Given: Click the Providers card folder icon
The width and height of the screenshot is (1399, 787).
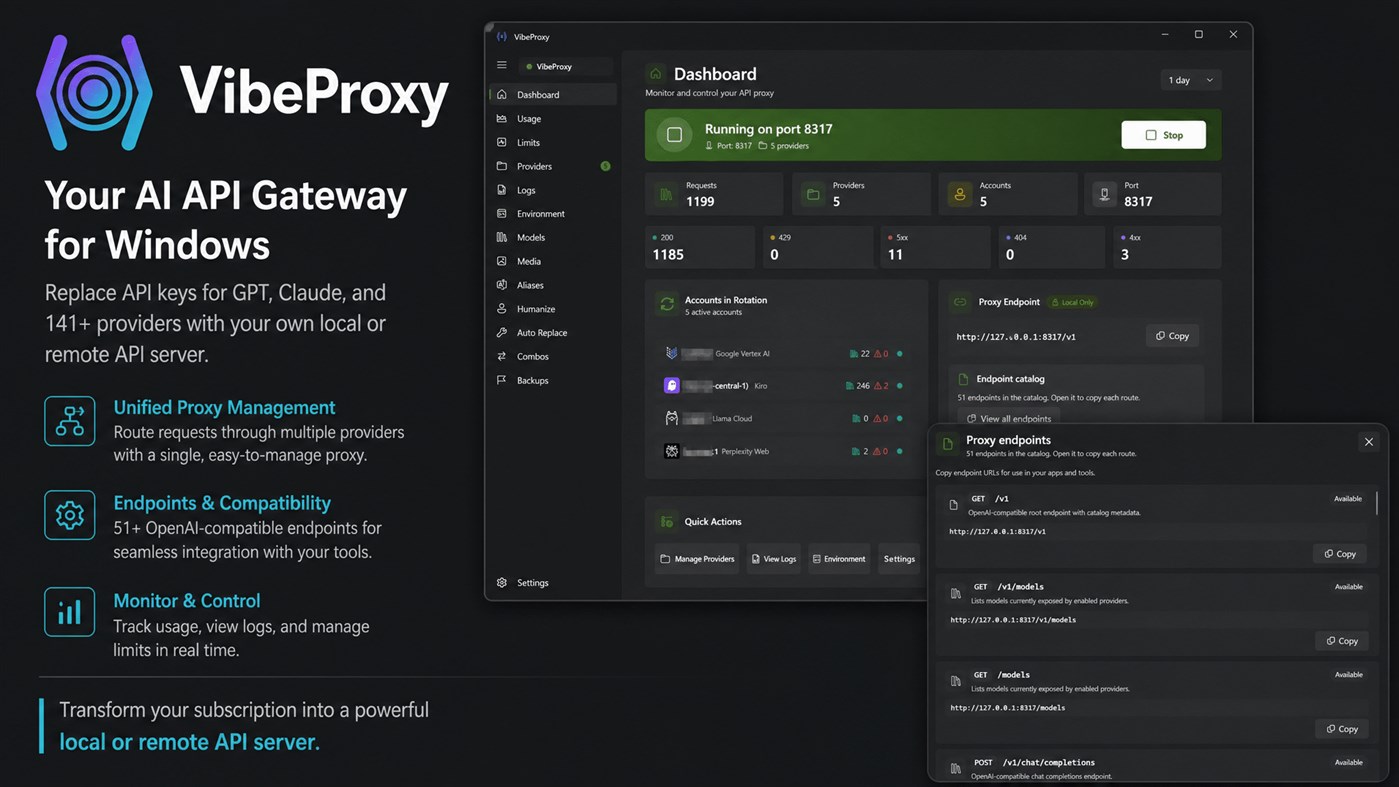Looking at the screenshot, I should pos(813,194).
